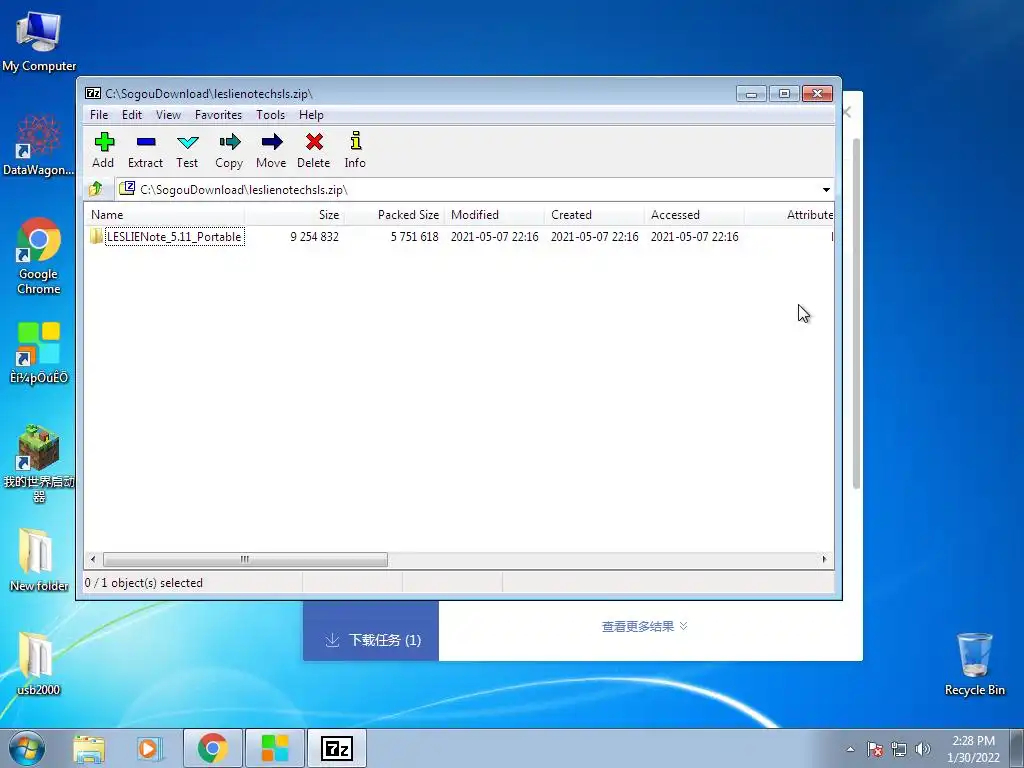Switch to colorful squares app in taskbar

click(x=275, y=748)
